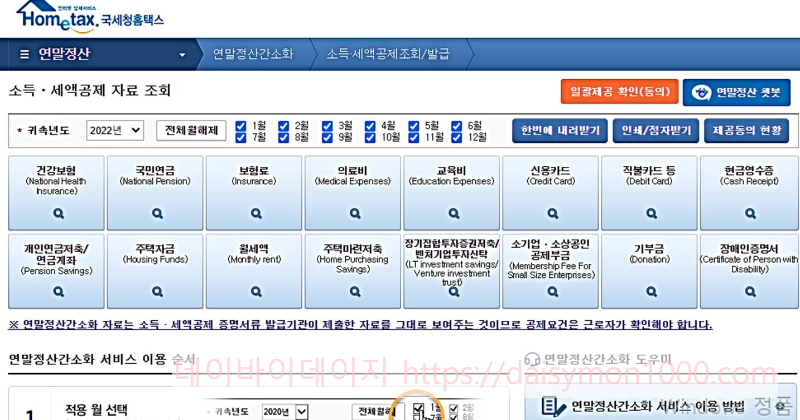
Task: Select 연말정산간소화 breadcrumb tab
Action: point(253,54)
